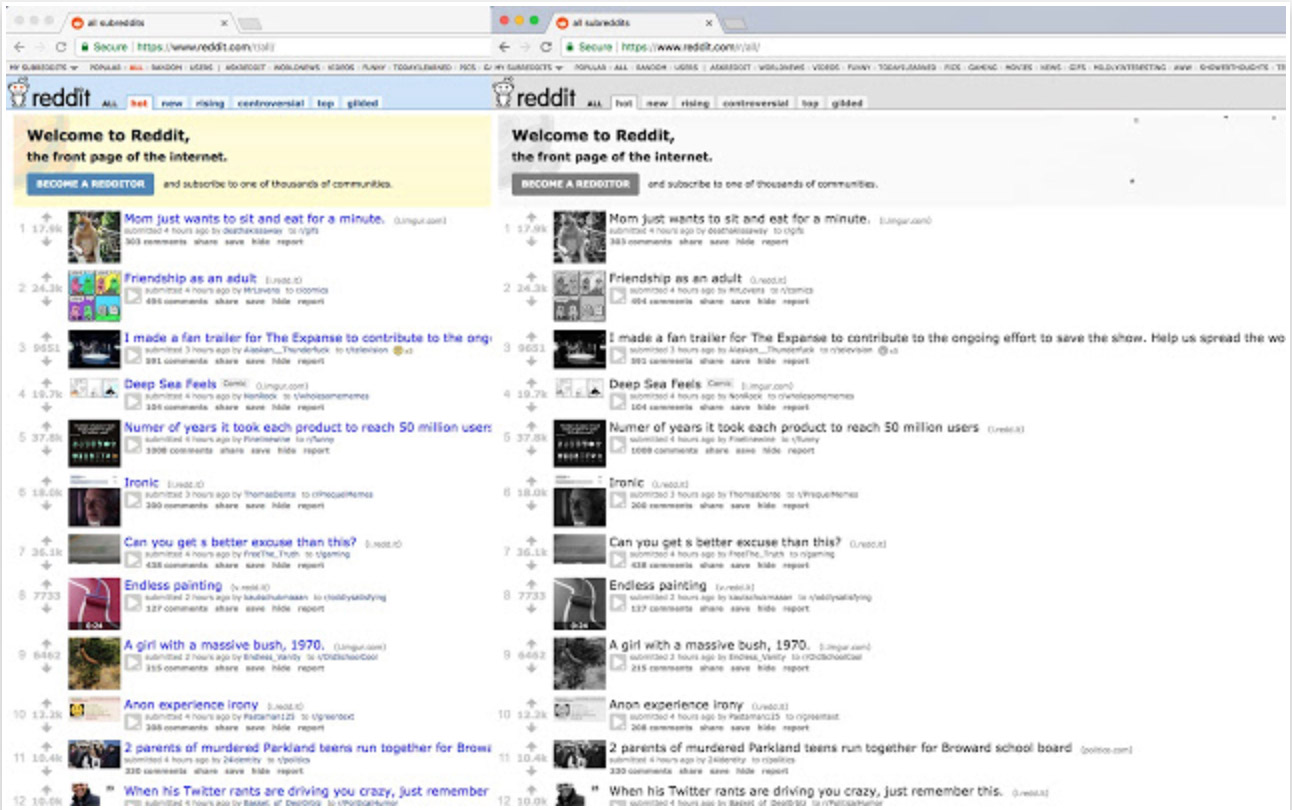Downvote 'Friendship as an adult' in right window

coord(531,300)
